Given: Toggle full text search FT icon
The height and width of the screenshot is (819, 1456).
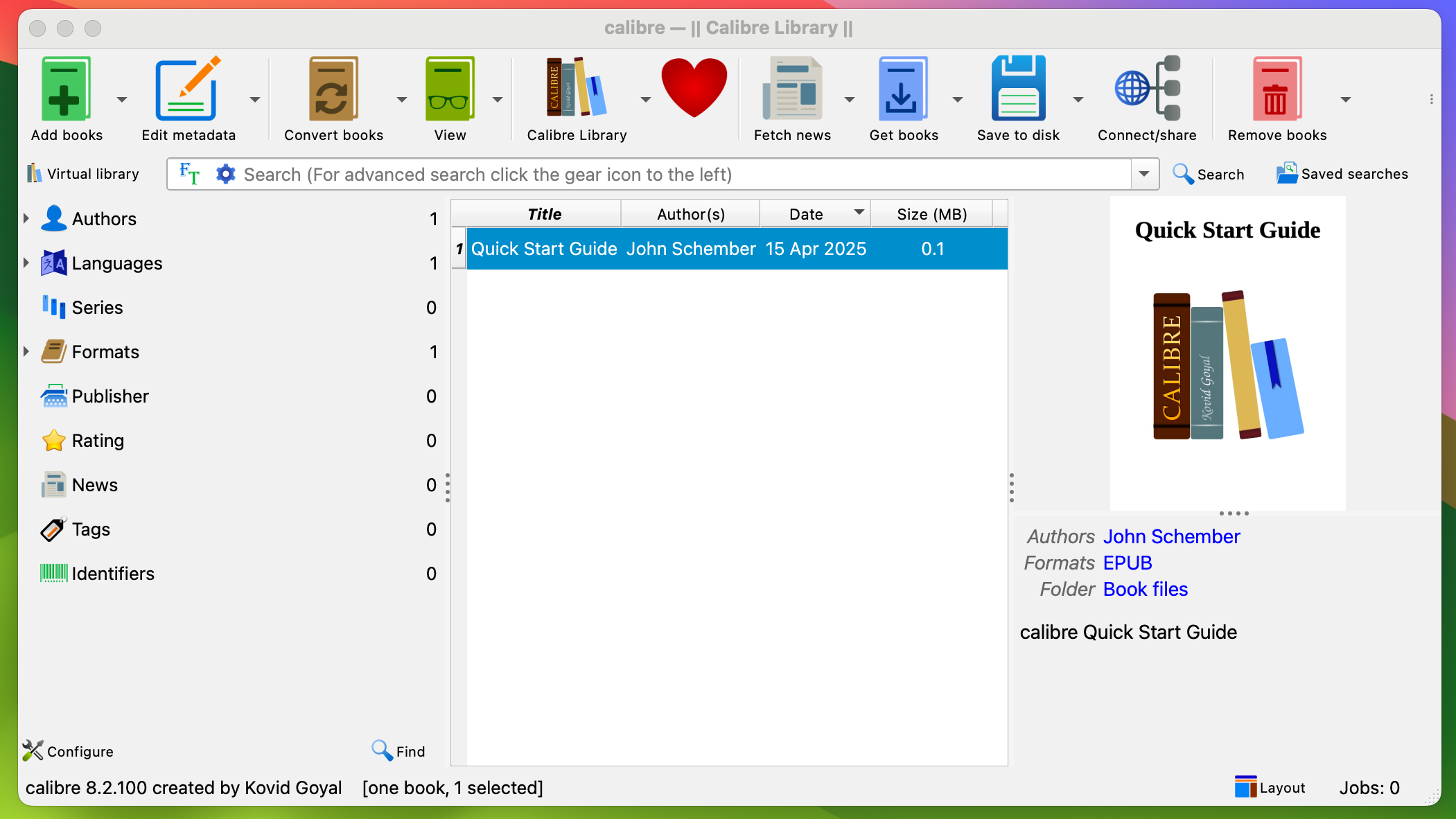Looking at the screenshot, I should click(189, 173).
